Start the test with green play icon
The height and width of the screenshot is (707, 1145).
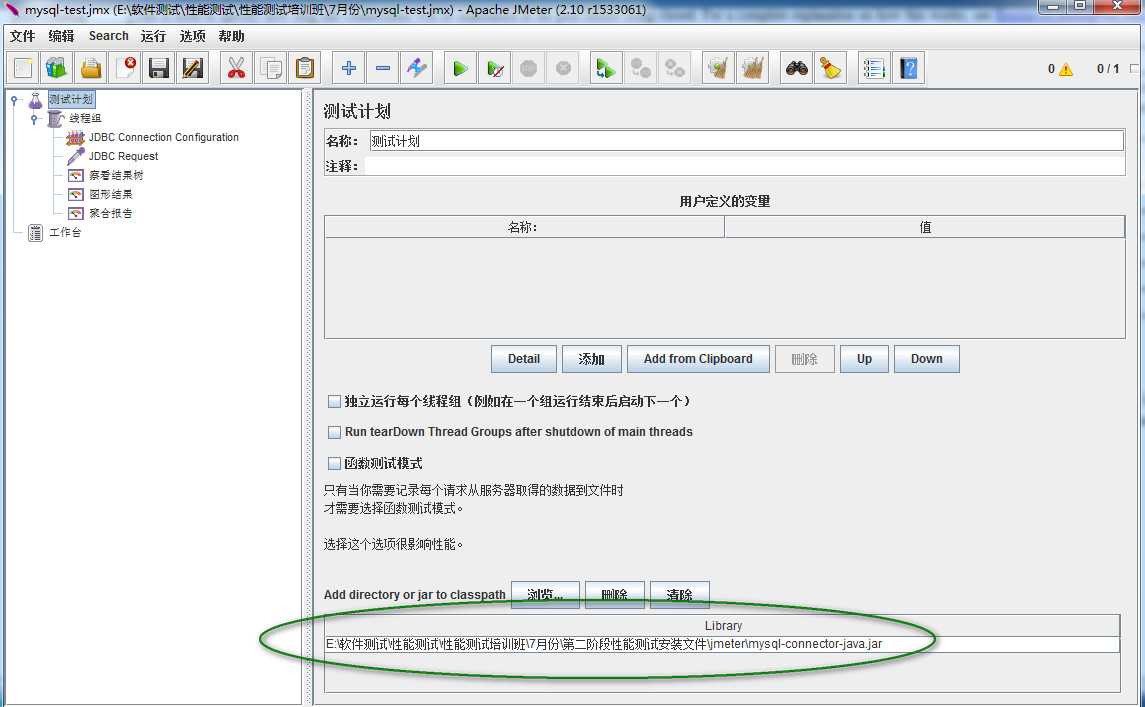click(x=460, y=69)
